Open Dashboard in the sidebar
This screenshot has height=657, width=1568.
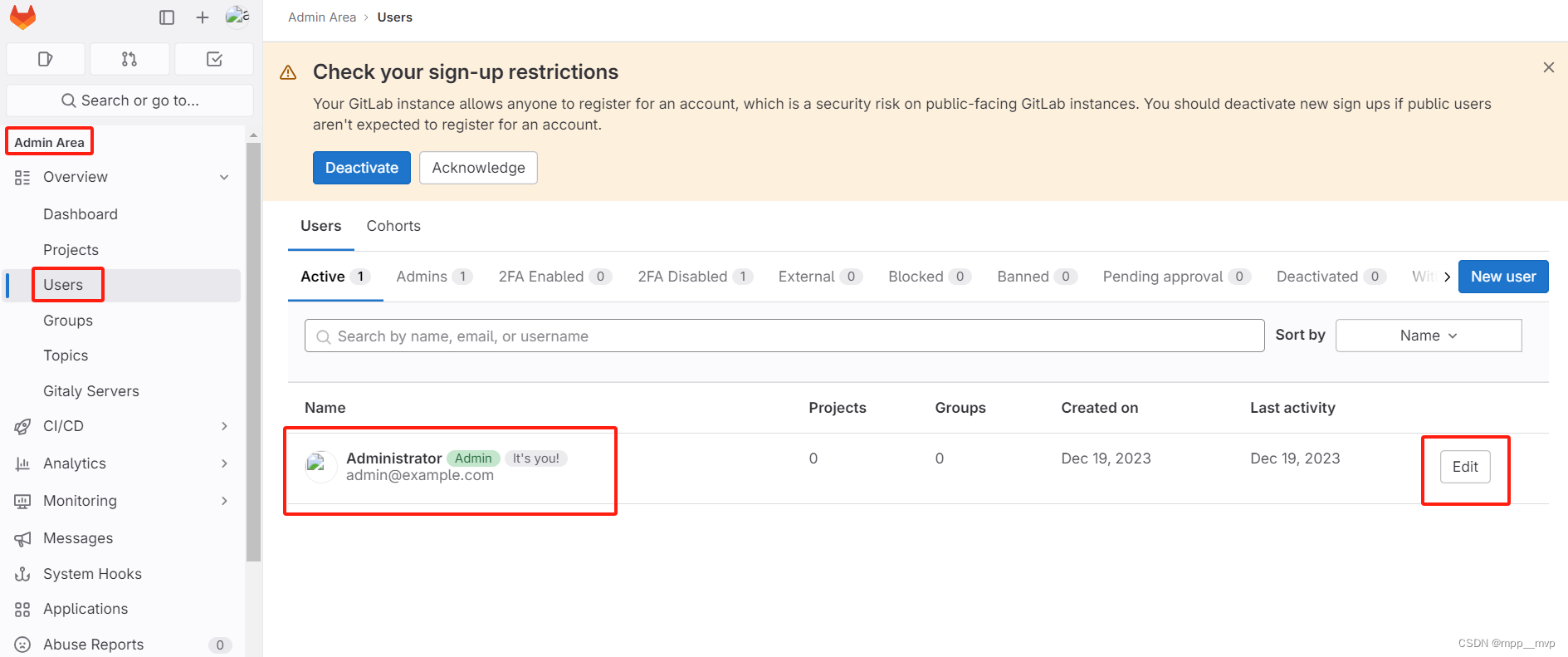[x=81, y=214]
